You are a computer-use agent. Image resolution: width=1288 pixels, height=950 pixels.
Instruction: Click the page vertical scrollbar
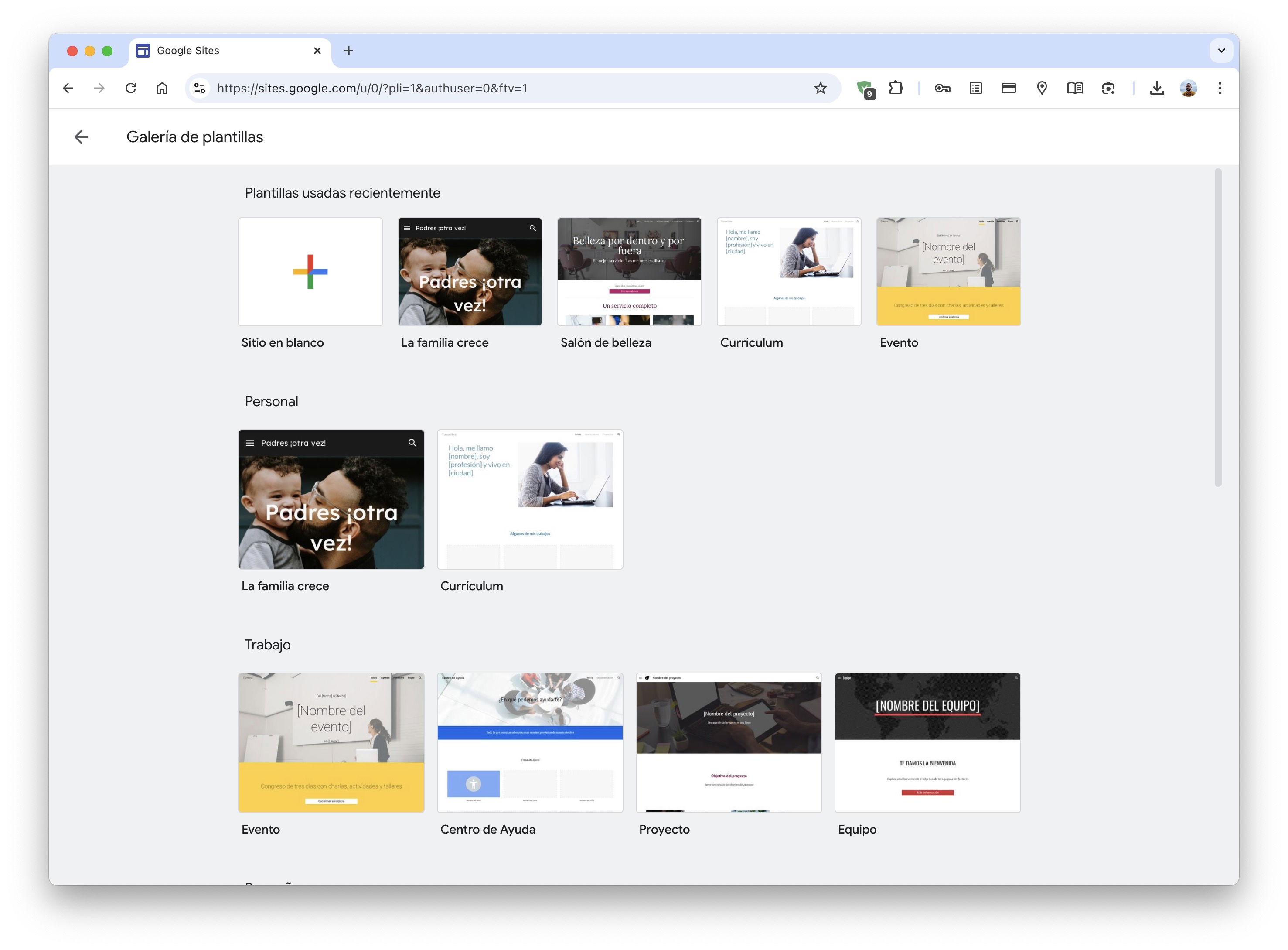point(1218,328)
